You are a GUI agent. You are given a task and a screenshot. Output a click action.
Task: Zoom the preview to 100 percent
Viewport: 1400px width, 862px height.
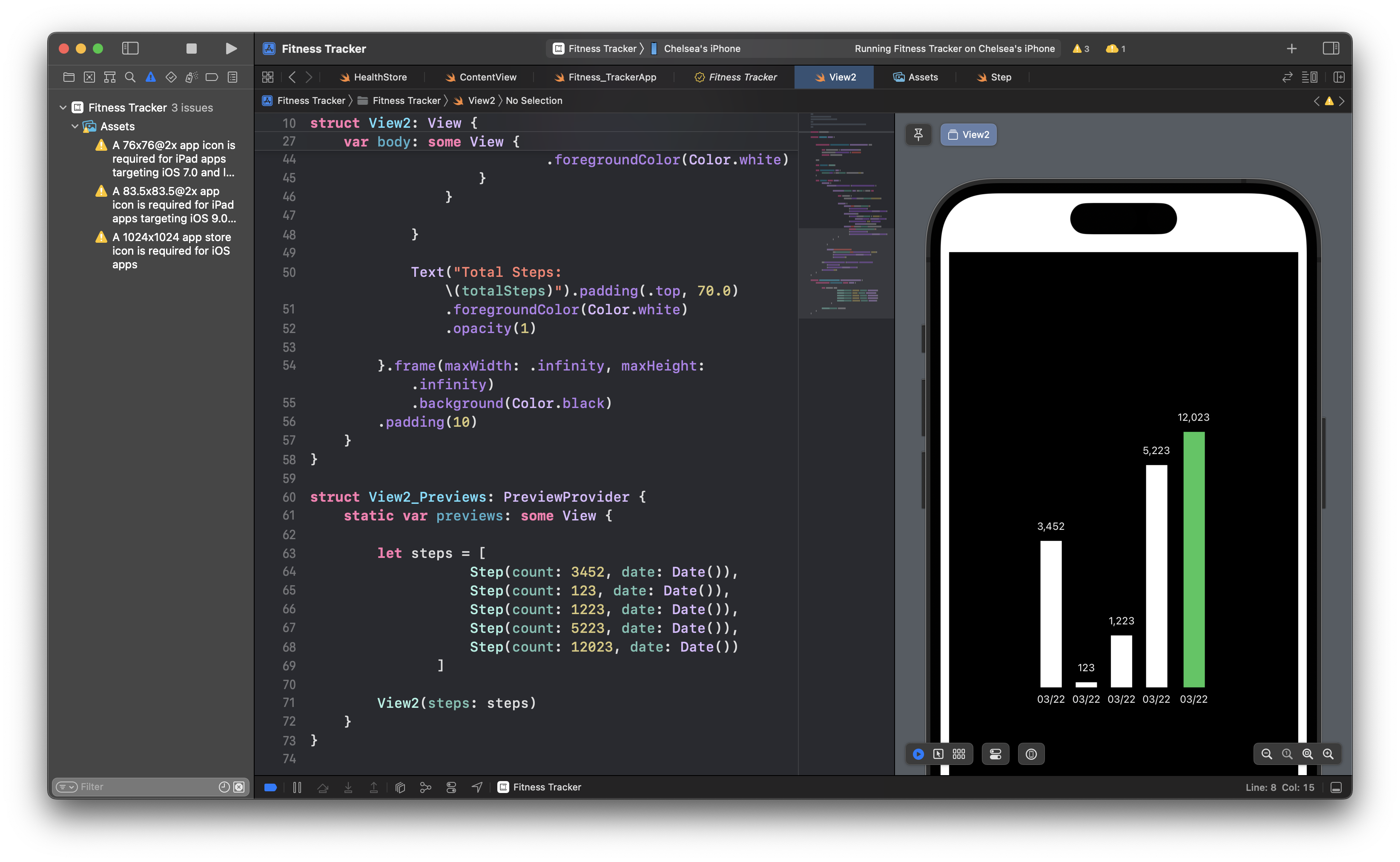coord(1287,754)
